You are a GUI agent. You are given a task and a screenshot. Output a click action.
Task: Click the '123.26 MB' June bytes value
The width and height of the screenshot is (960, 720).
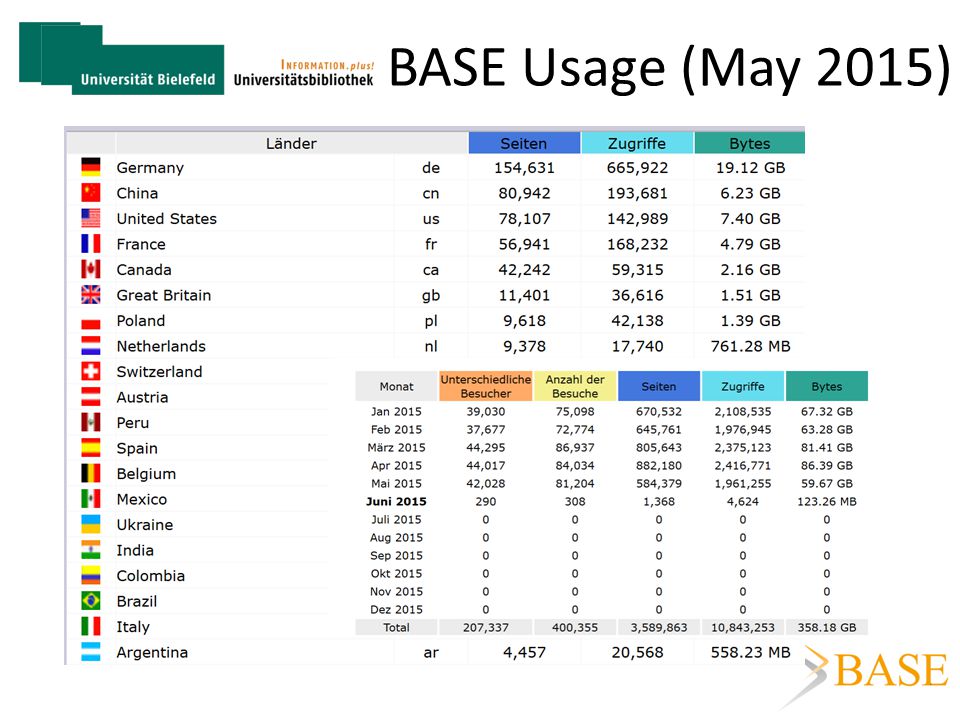pyautogui.click(x=827, y=502)
